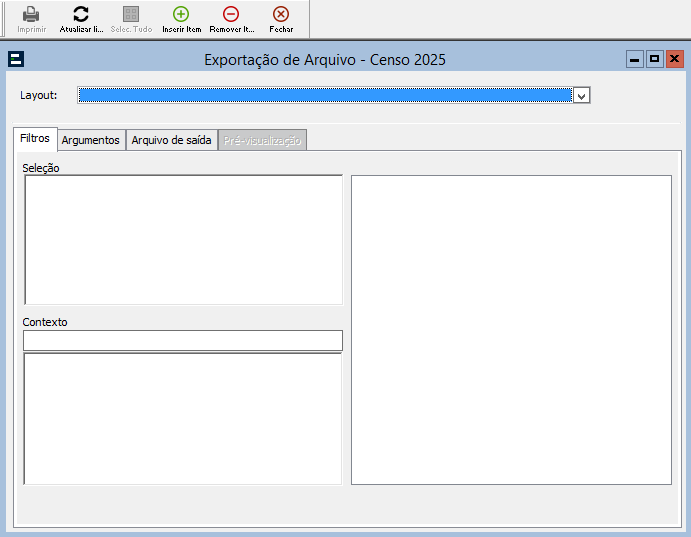Click the Atualizar refresh icon
Viewport: 691px width, 537px height.
tap(81, 14)
